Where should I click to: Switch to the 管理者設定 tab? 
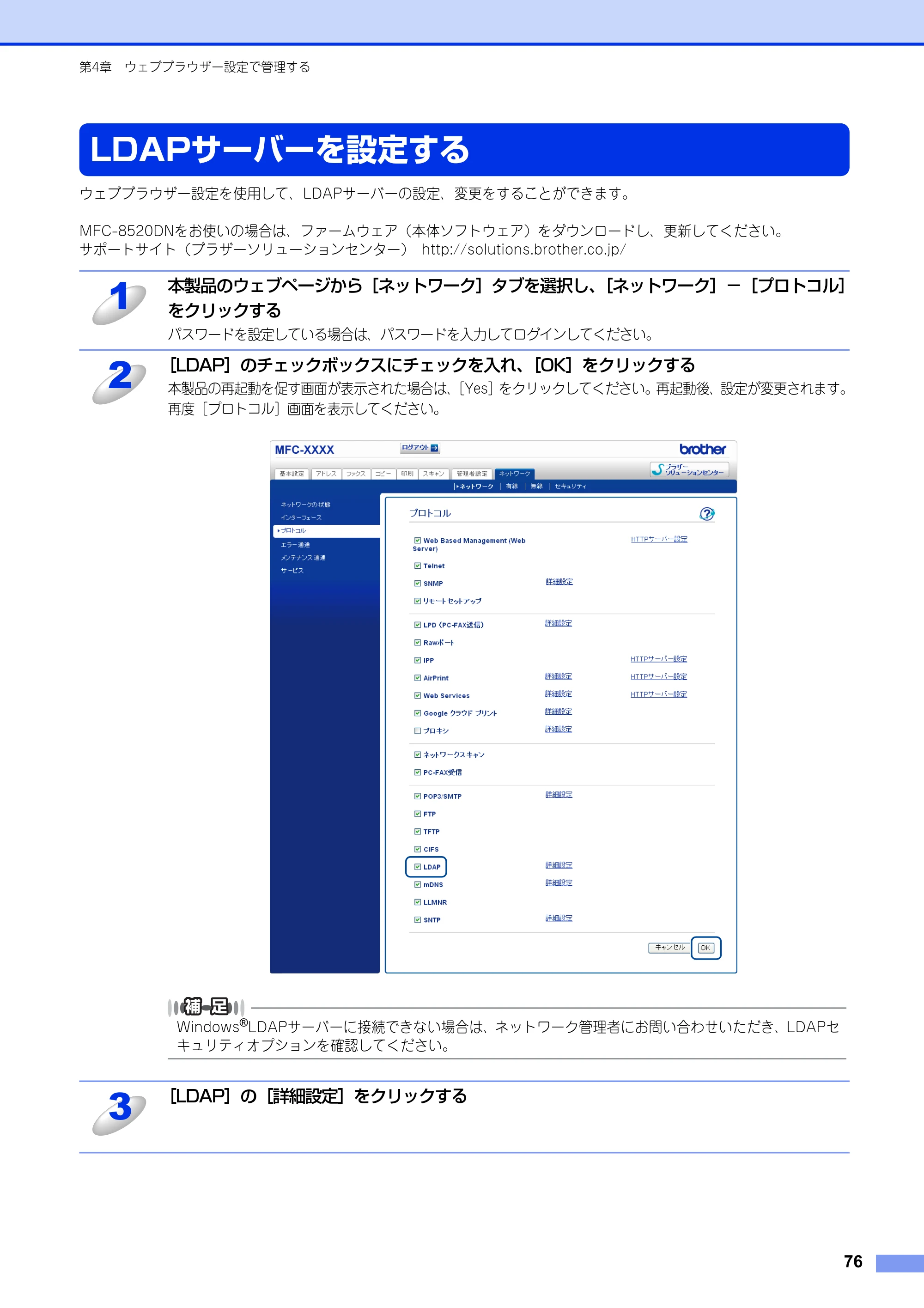tap(472, 474)
